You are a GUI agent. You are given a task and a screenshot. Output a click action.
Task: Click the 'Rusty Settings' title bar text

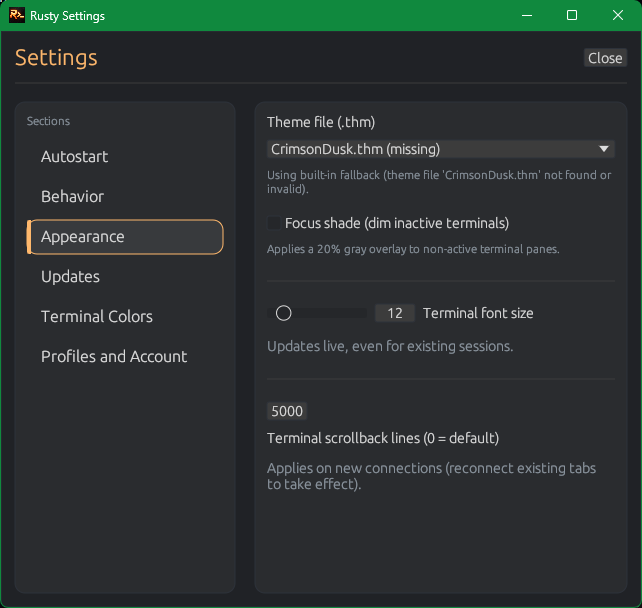[68, 16]
